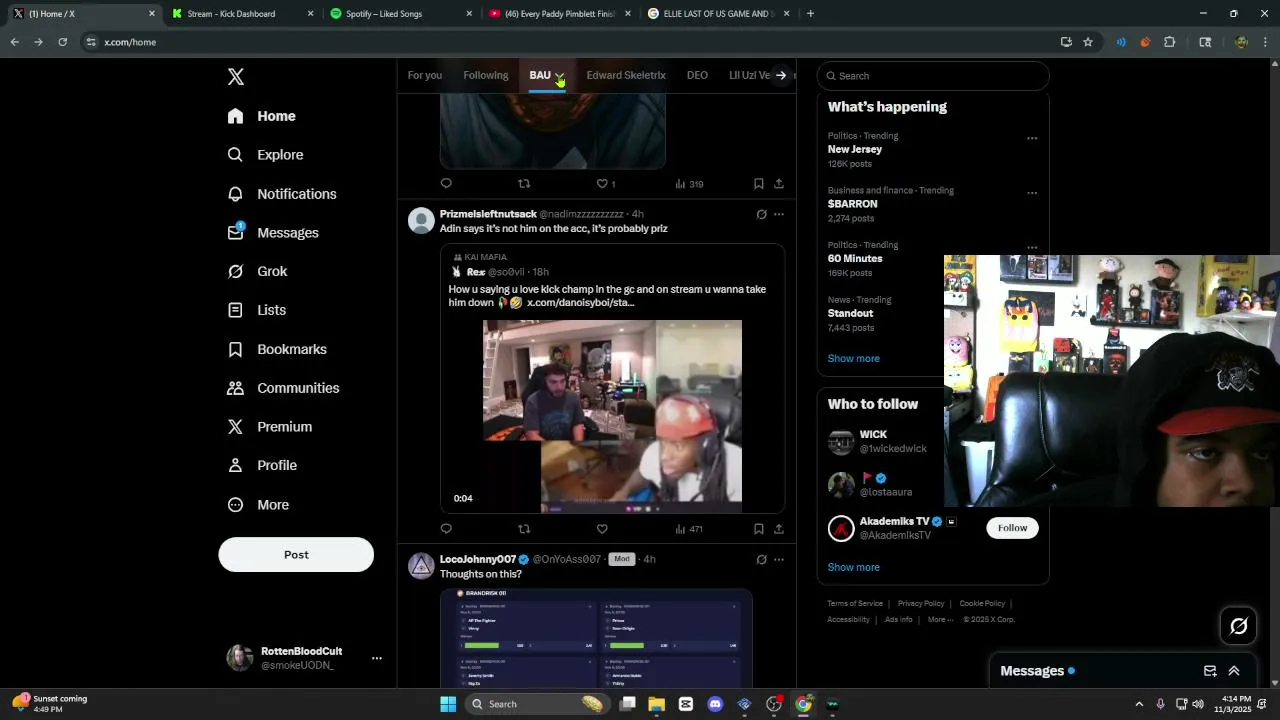Open Profile page
The width and height of the screenshot is (1280, 720).
click(262, 465)
